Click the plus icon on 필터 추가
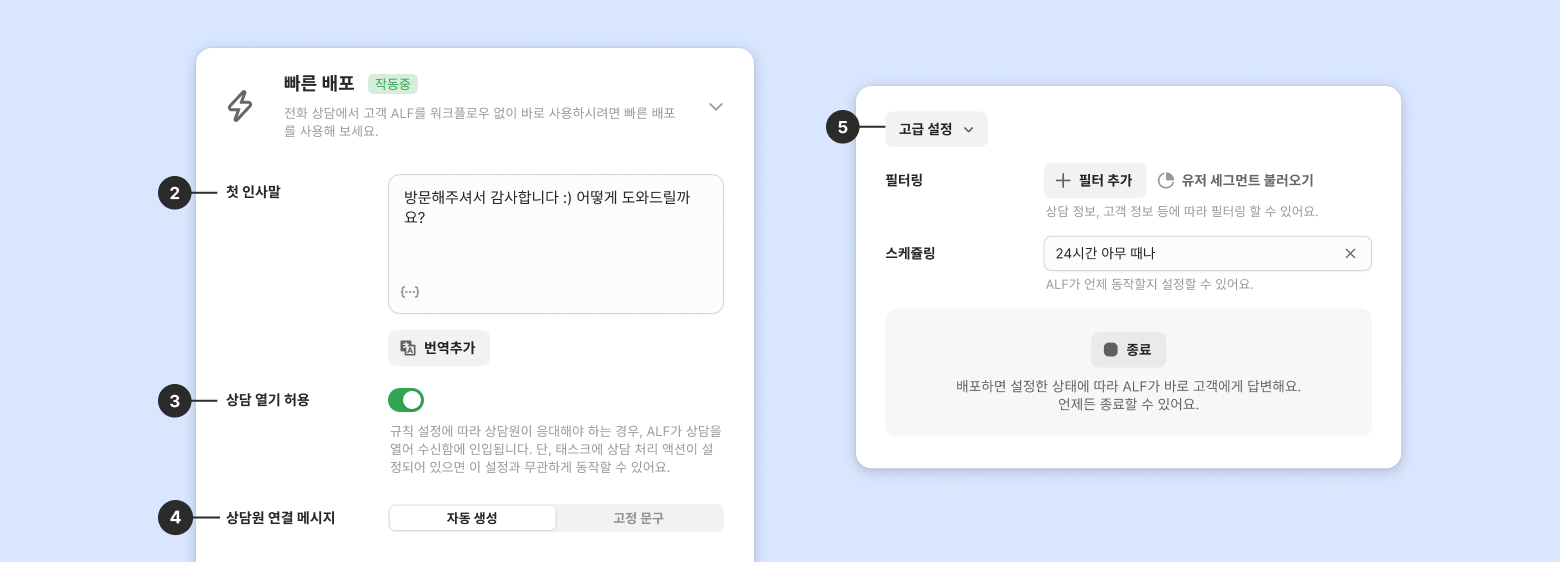The image size is (1560, 562). pyautogui.click(x=1063, y=181)
